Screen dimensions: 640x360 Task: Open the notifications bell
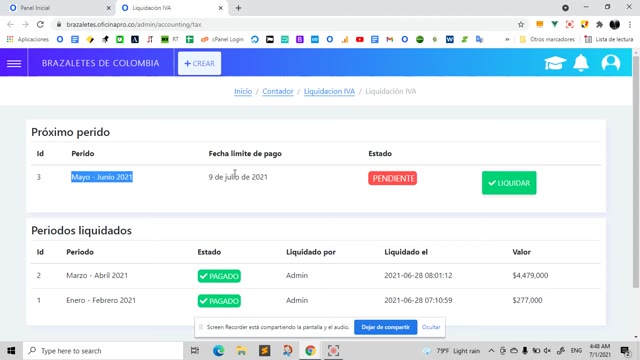pyautogui.click(x=581, y=63)
